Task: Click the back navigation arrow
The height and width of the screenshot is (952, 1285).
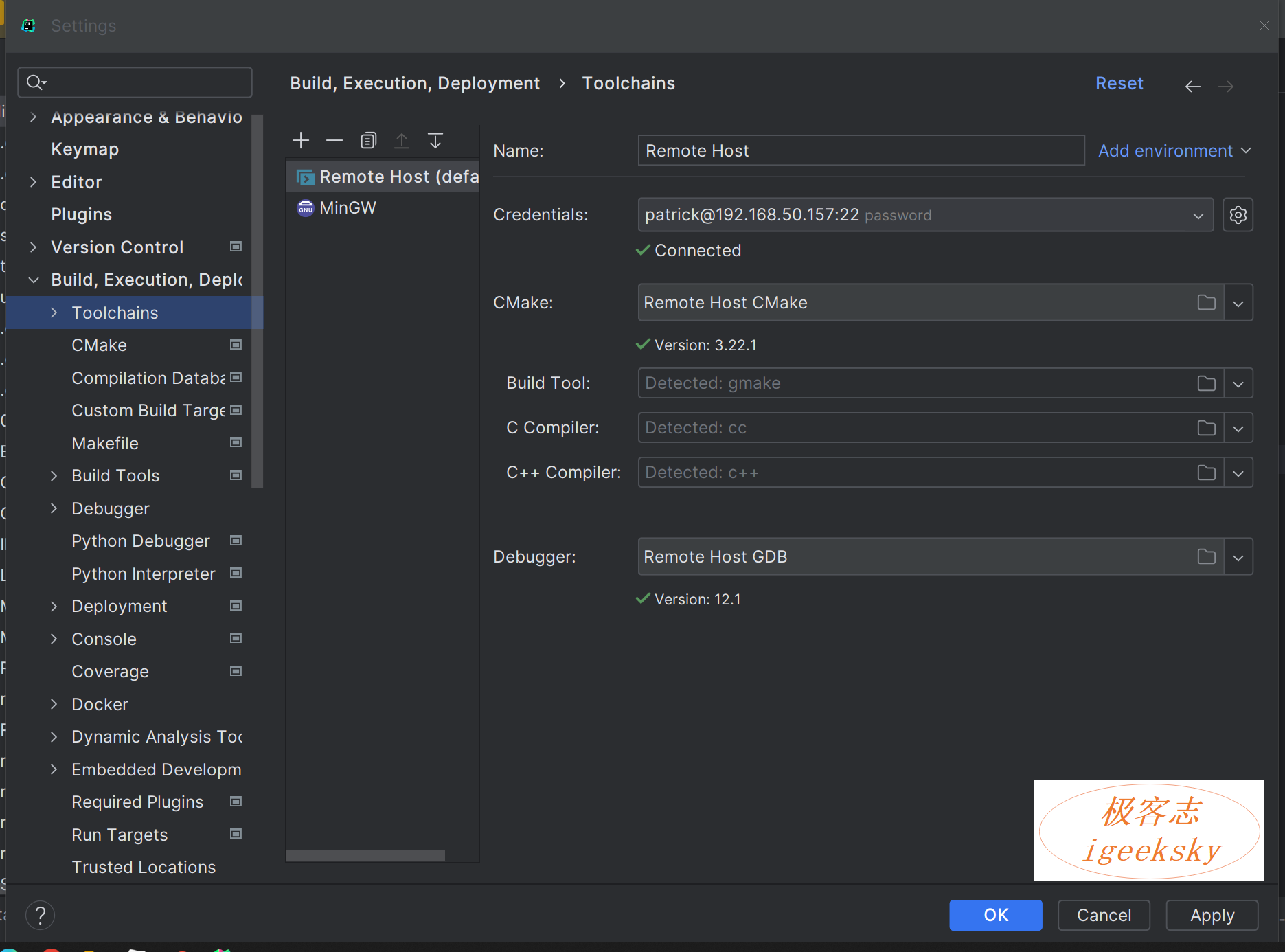Action: pos(1192,86)
